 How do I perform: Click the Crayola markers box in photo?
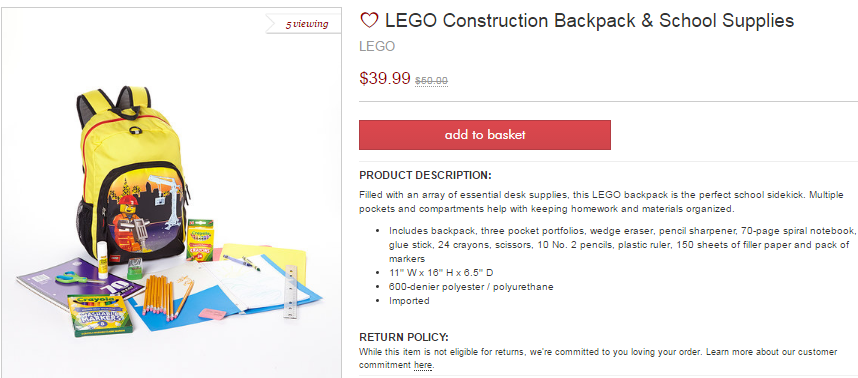pyautogui.click(x=99, y=315)
